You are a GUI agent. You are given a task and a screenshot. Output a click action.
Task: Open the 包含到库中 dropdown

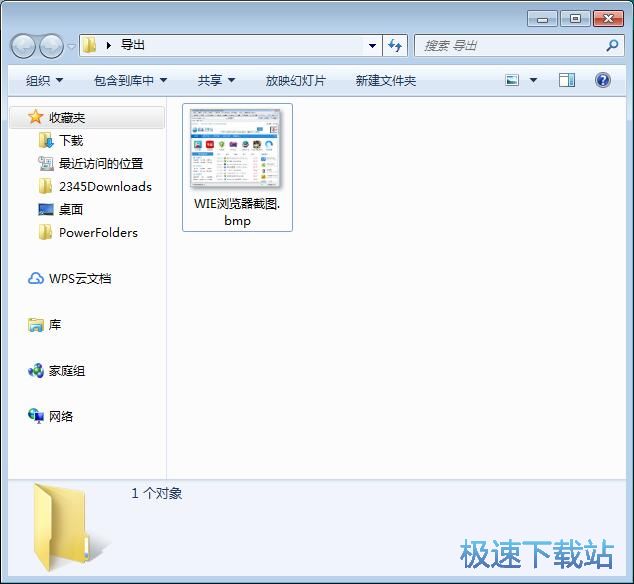pos(130,80)
